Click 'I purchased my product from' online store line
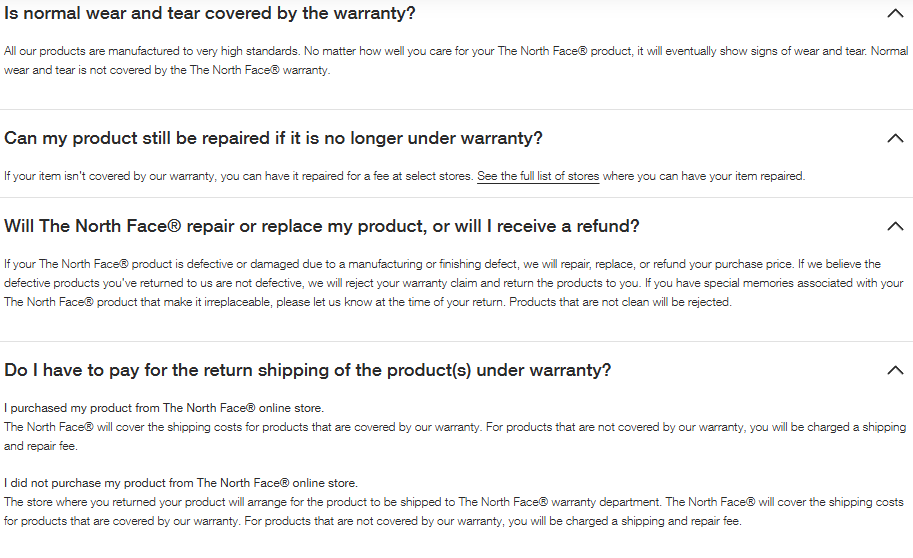Image resolution: width=913 pixels, height=558 pixels. [x=164, y=408]
